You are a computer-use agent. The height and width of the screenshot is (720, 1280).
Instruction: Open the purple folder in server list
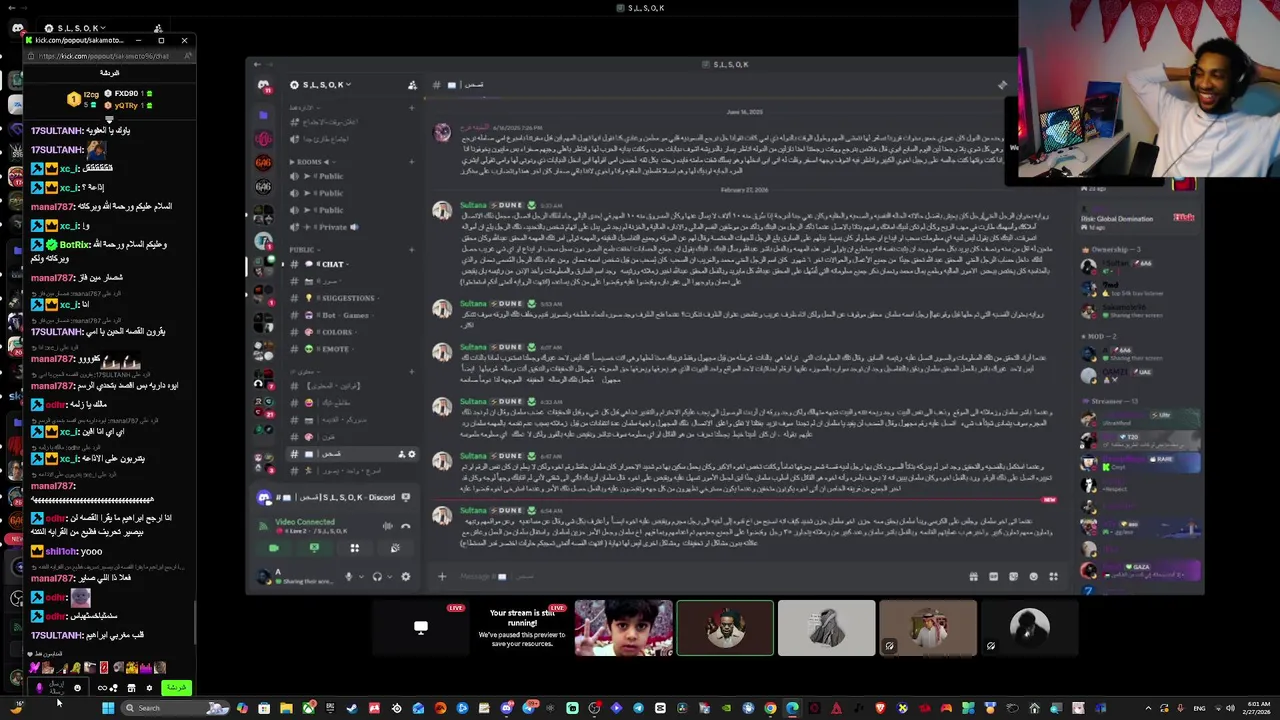(263, 114)
